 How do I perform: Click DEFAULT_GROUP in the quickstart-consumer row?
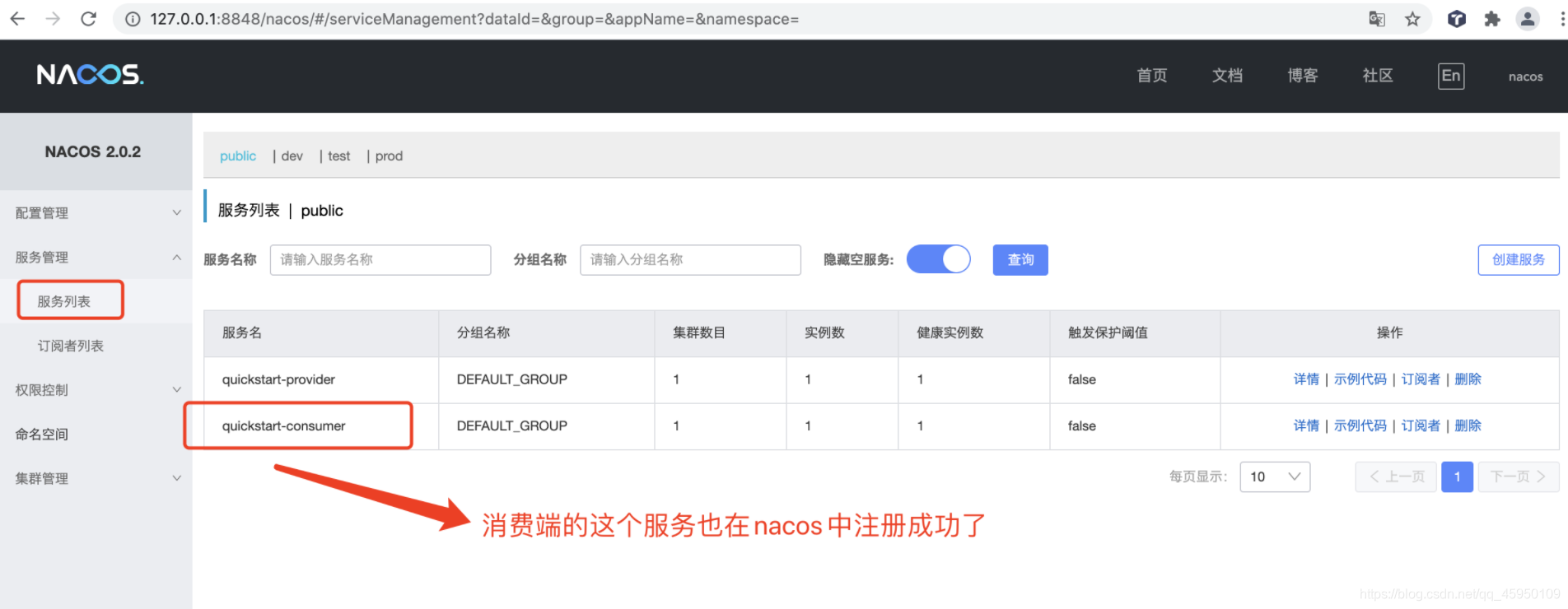[x=512, y=425]
